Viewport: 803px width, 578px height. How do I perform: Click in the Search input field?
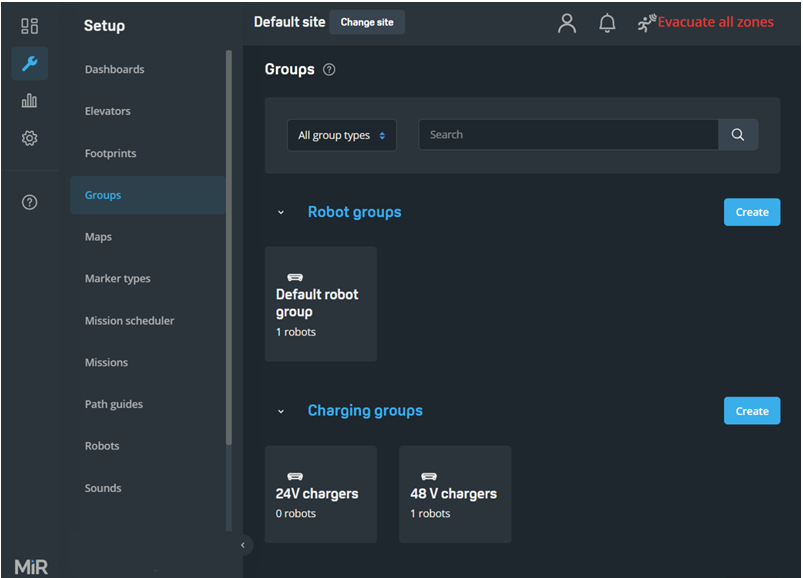click(x=568, y=135)
